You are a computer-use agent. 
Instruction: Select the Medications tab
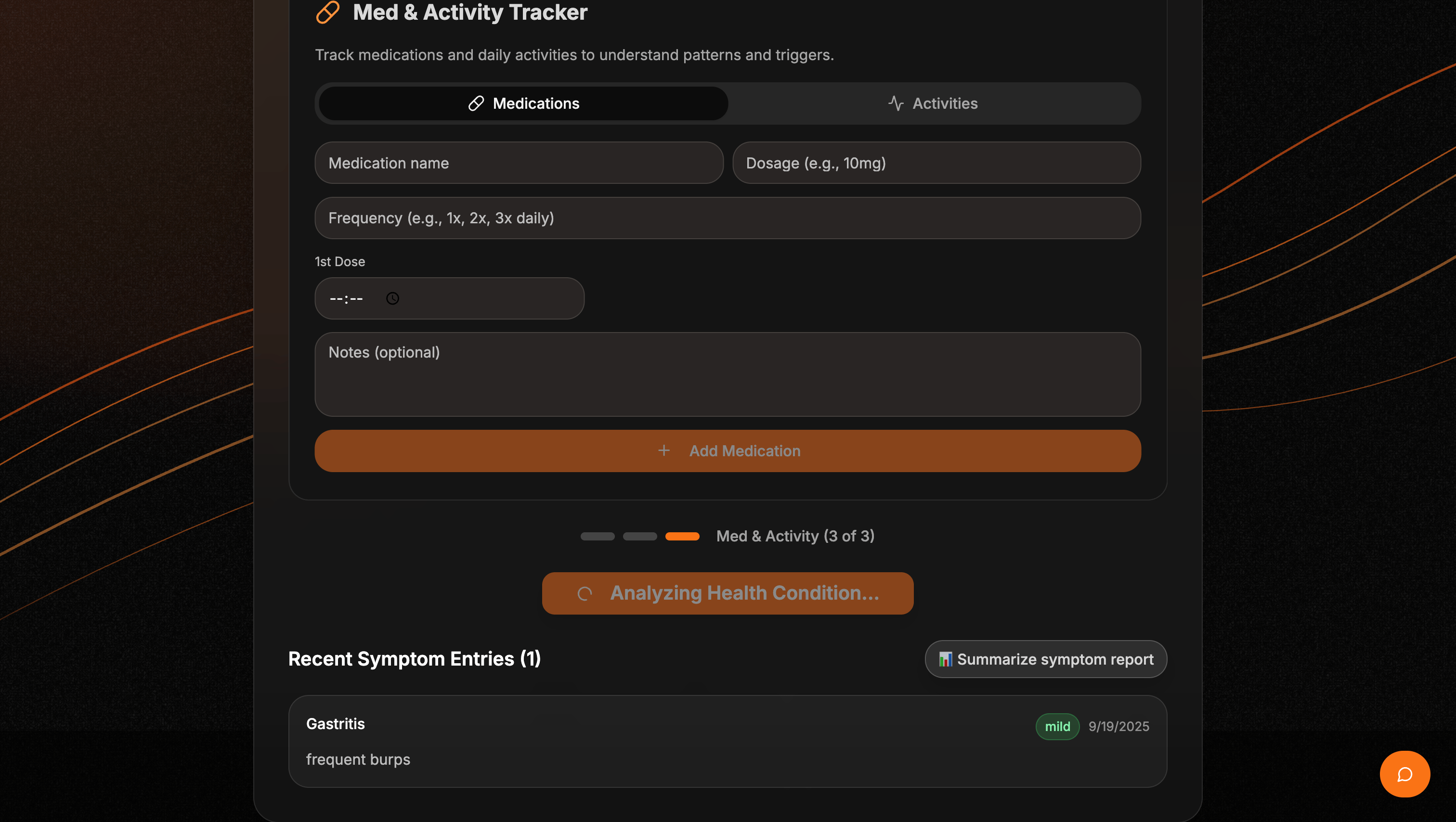tap(523, 103)
